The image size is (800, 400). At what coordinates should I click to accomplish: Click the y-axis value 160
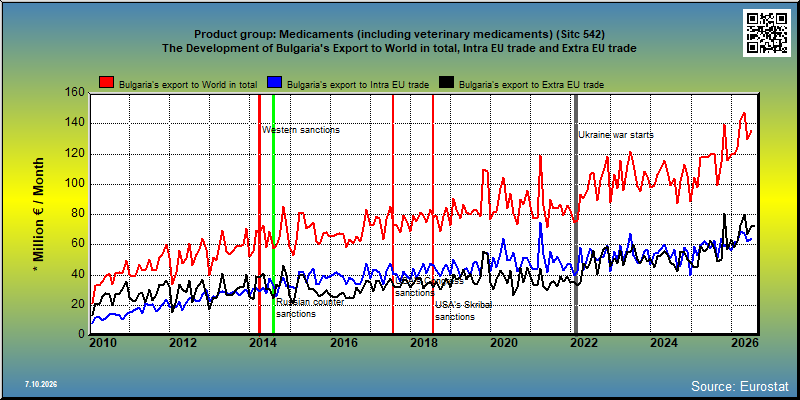pos(75,92)
